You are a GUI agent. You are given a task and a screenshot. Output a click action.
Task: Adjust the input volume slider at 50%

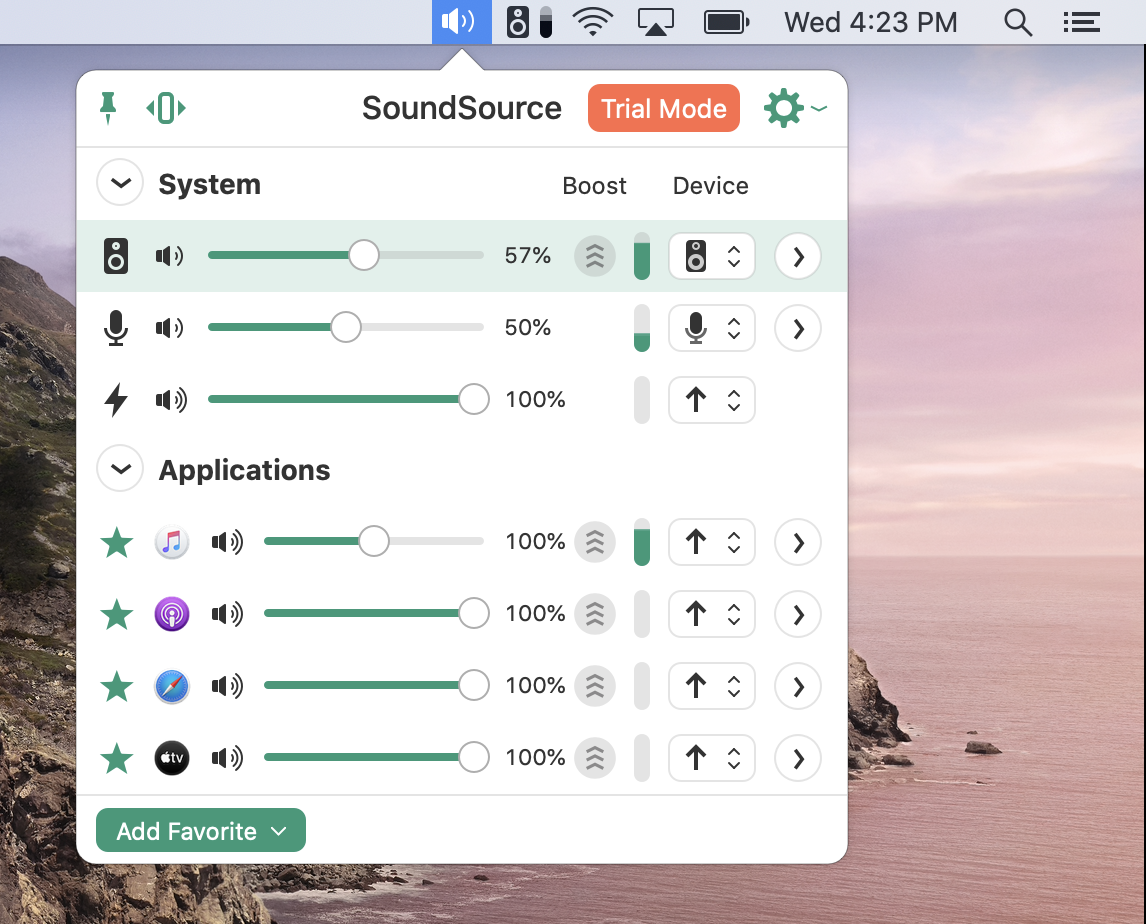346,327
